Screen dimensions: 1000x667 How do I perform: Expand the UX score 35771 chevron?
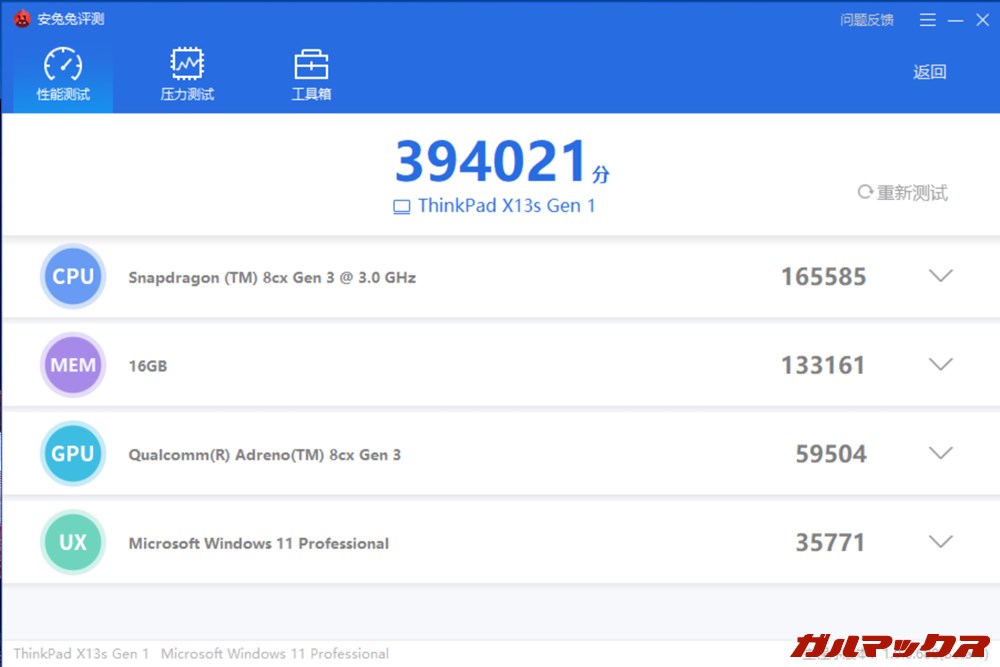[940, 543]
